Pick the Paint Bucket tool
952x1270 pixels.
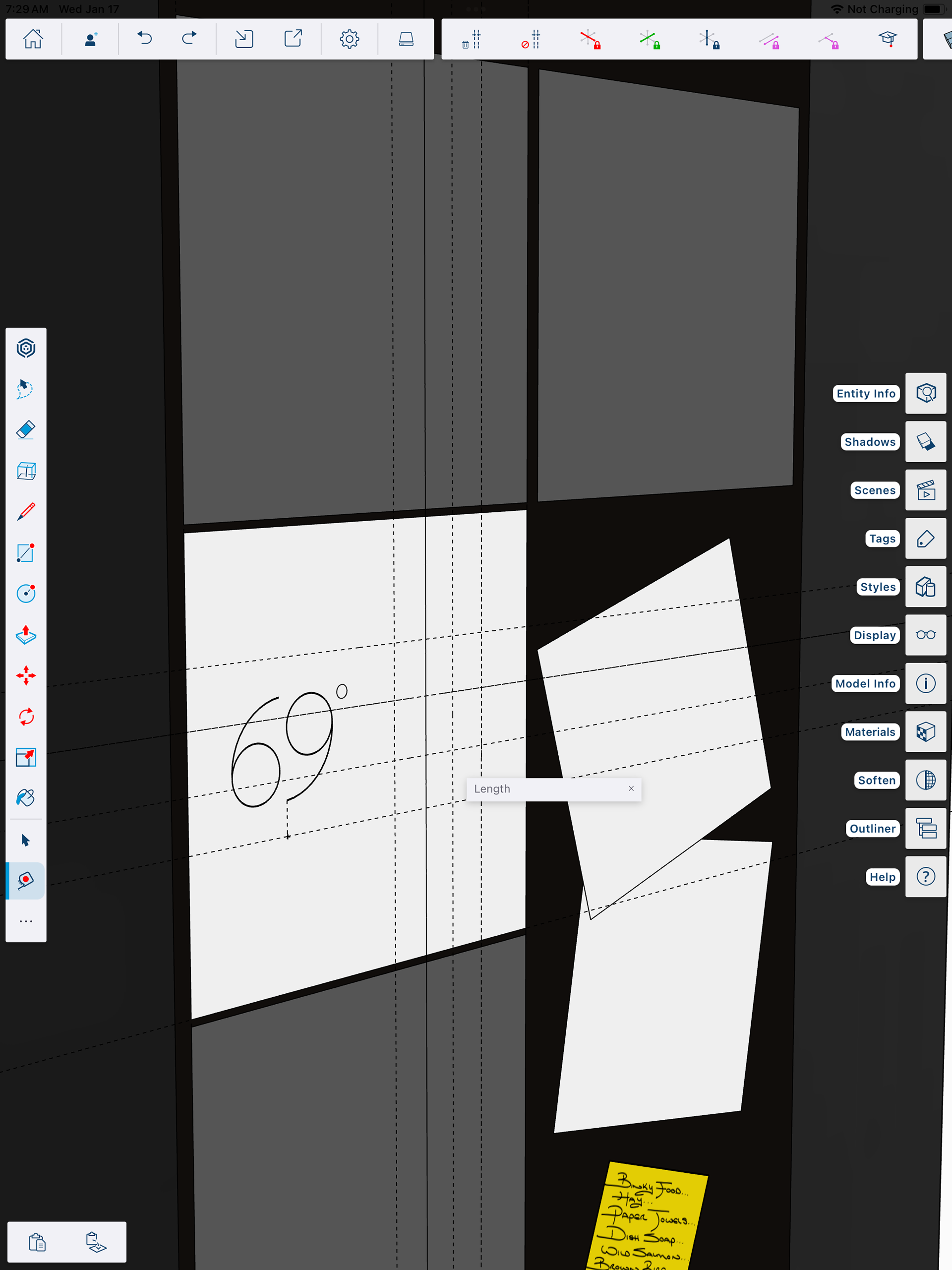[26, 798]
